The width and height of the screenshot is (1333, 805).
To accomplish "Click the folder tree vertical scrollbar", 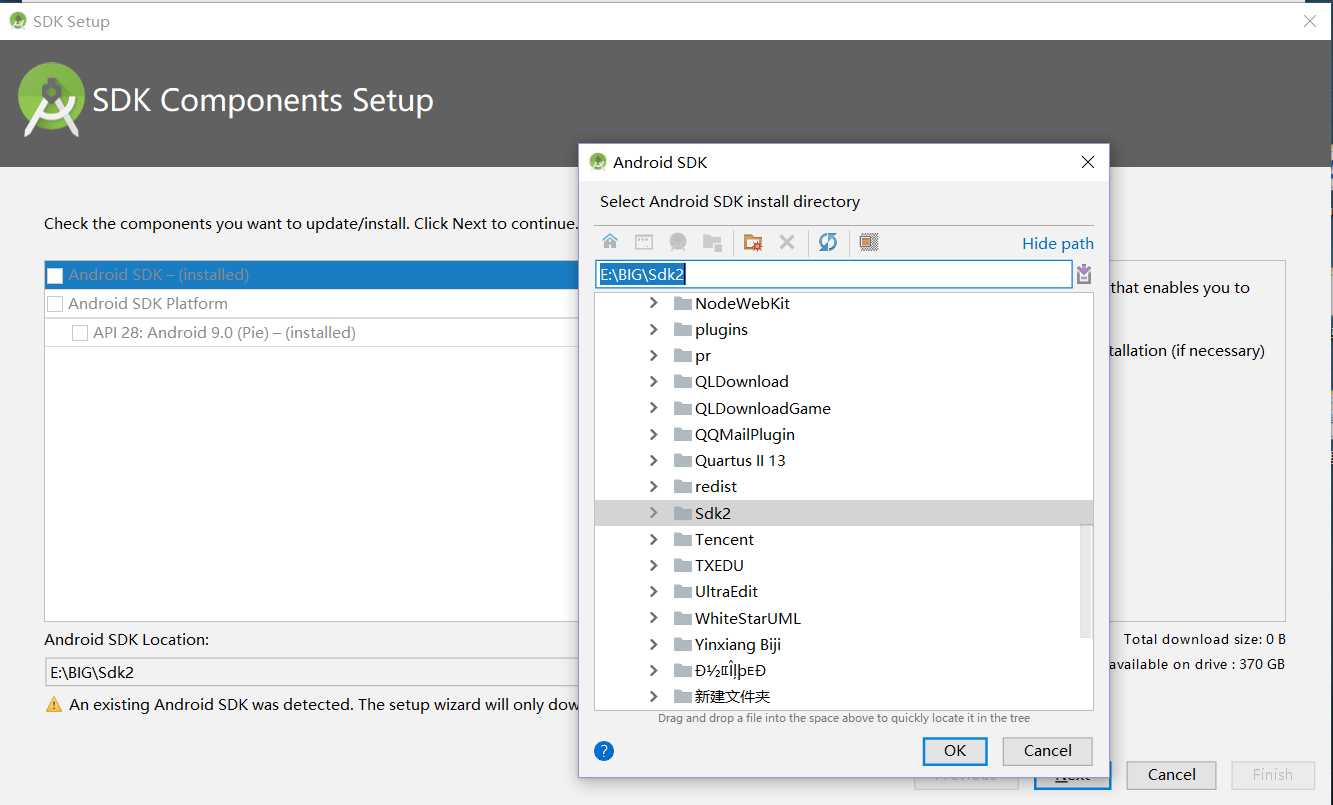I will pyautogui.click(x=1086, y=580).
